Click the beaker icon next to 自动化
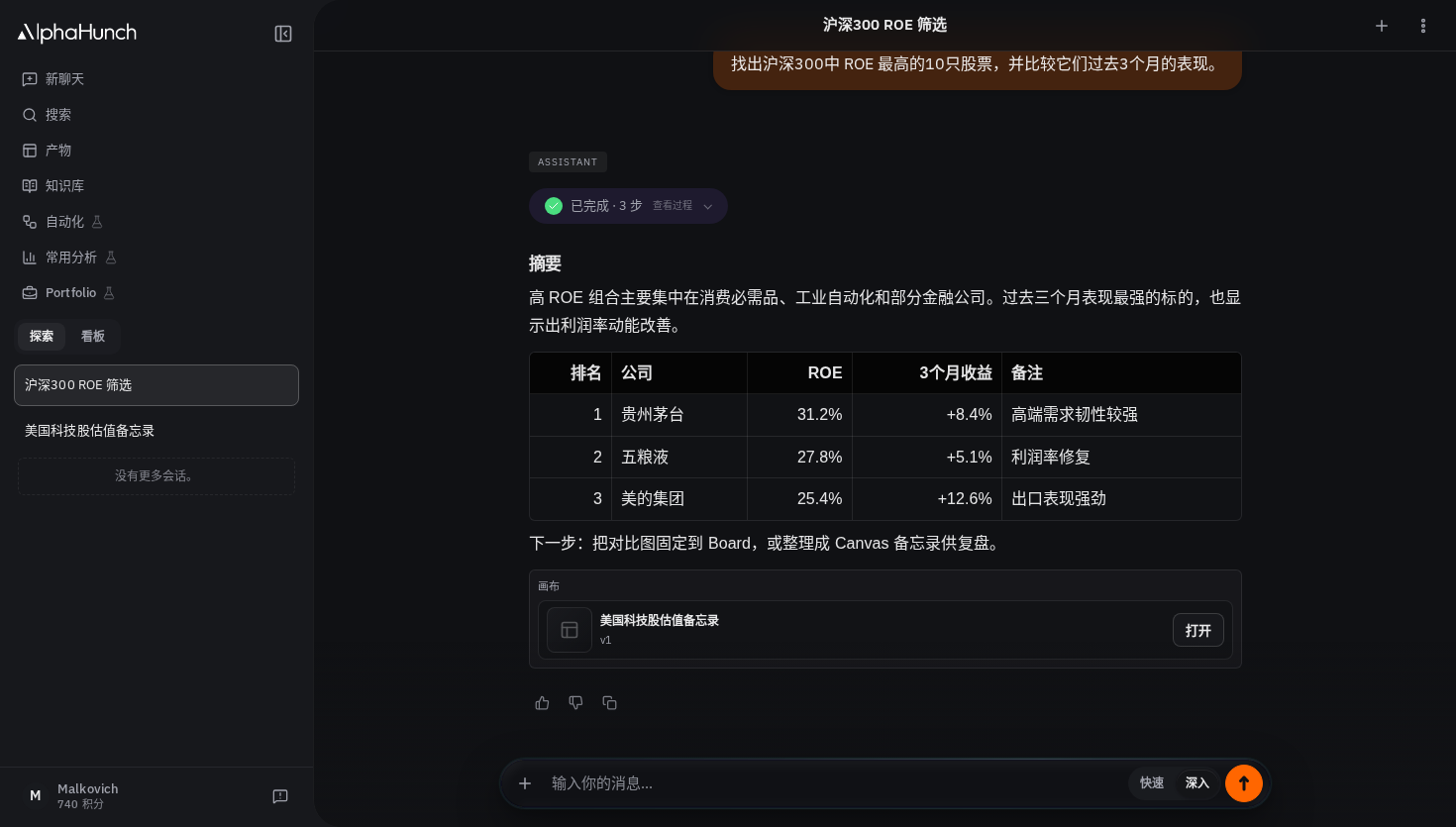The height and width of the screenshot is (827, 1456). [x=97, y=222]
